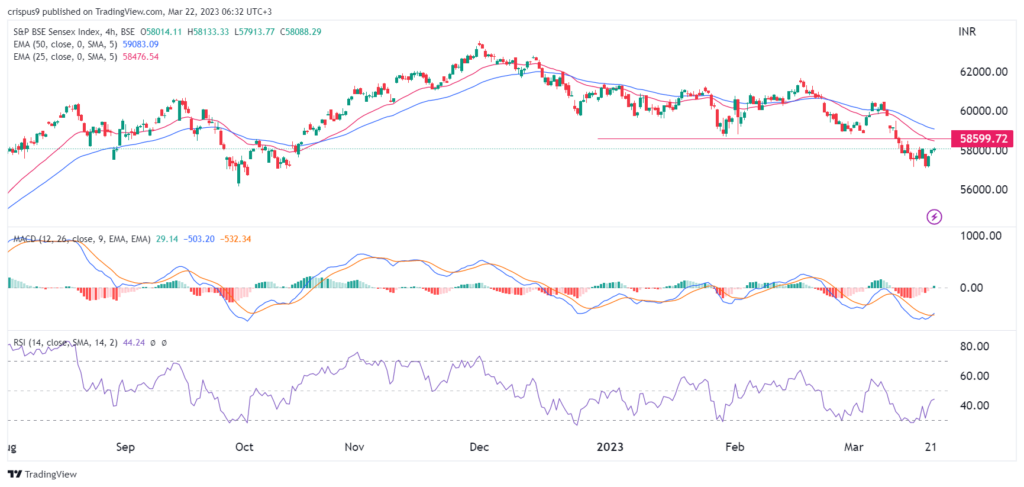The width and height of the screenshot is (1024, 487).
Task: Click the Oct label on time axis
Action: 244,447
